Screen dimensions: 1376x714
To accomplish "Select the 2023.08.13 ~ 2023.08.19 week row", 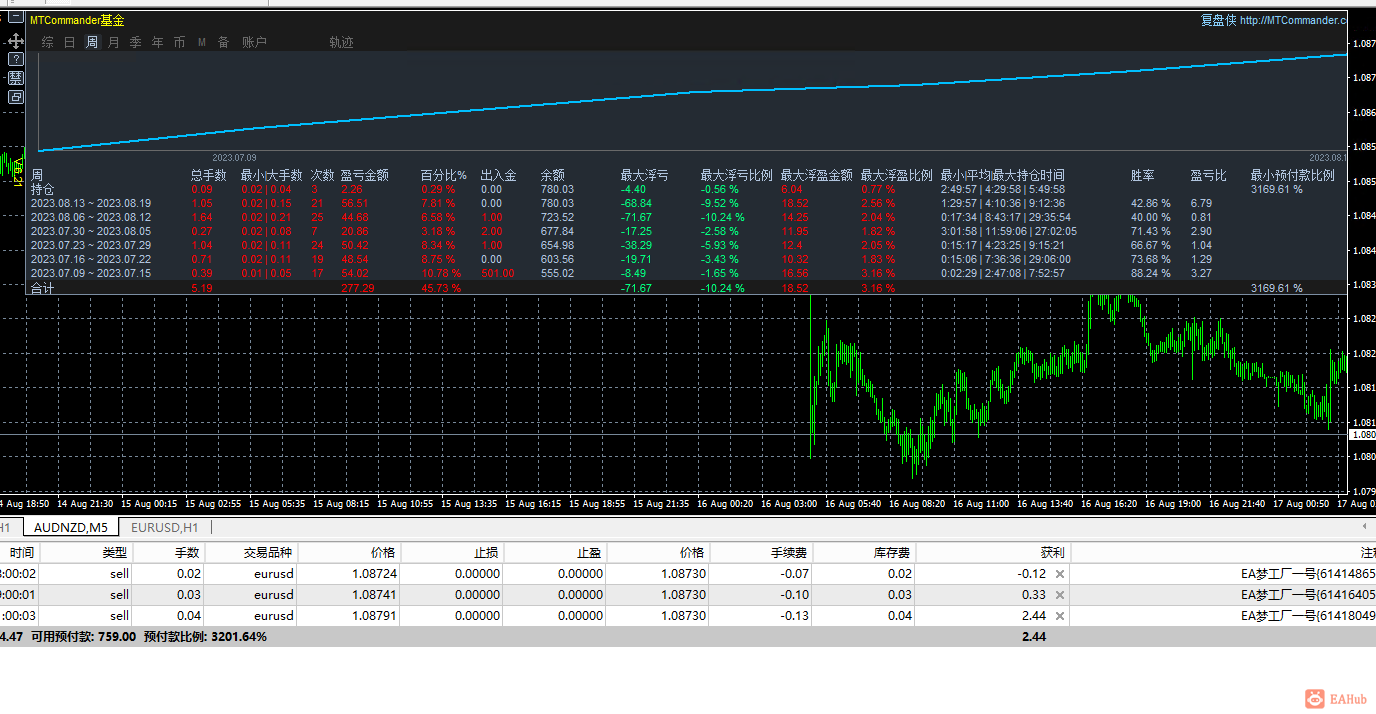I will [90, 203].
